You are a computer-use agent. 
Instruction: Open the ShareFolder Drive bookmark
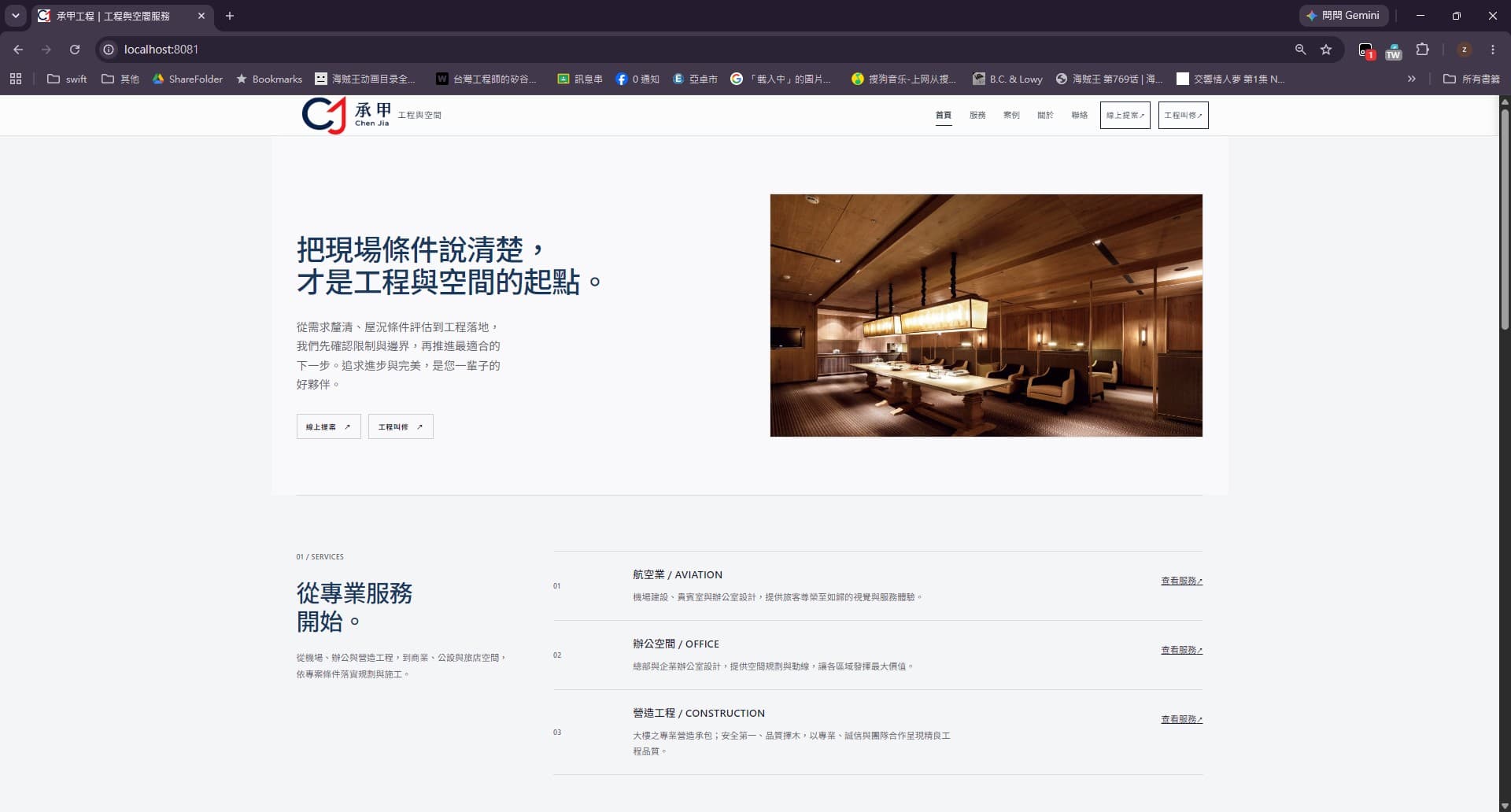[x=187, y=79]
